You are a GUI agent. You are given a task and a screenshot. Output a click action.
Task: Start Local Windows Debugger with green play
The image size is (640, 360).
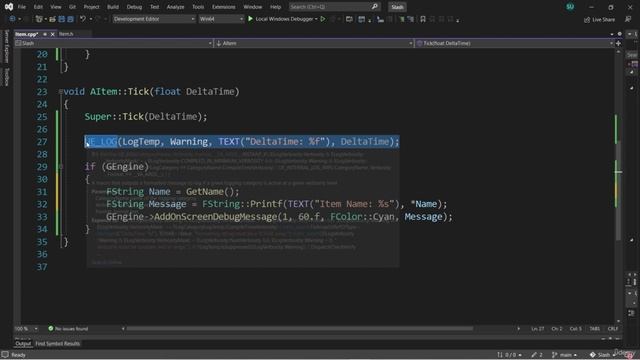coord(250,19)
